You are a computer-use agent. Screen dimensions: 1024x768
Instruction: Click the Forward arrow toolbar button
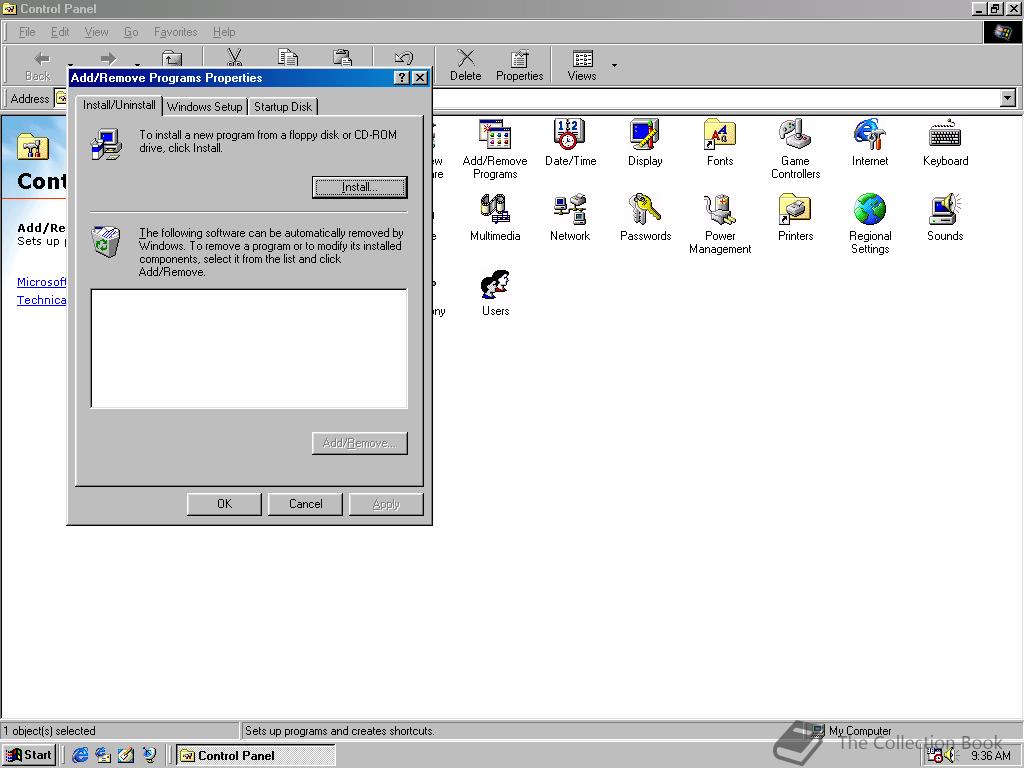(108, 57)
